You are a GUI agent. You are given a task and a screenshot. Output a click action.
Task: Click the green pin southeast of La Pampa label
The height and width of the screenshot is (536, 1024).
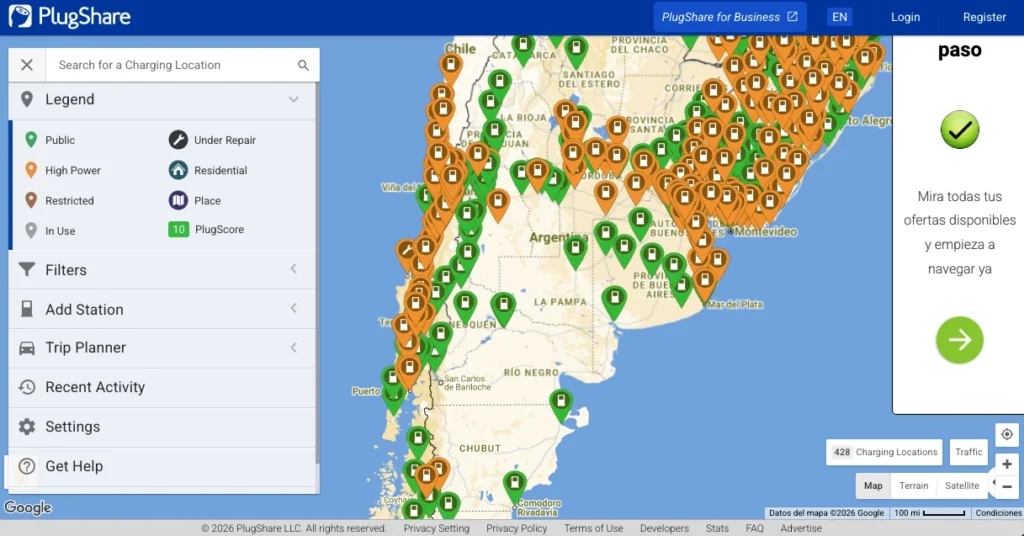pyautogui.click(x=614, y=302)
